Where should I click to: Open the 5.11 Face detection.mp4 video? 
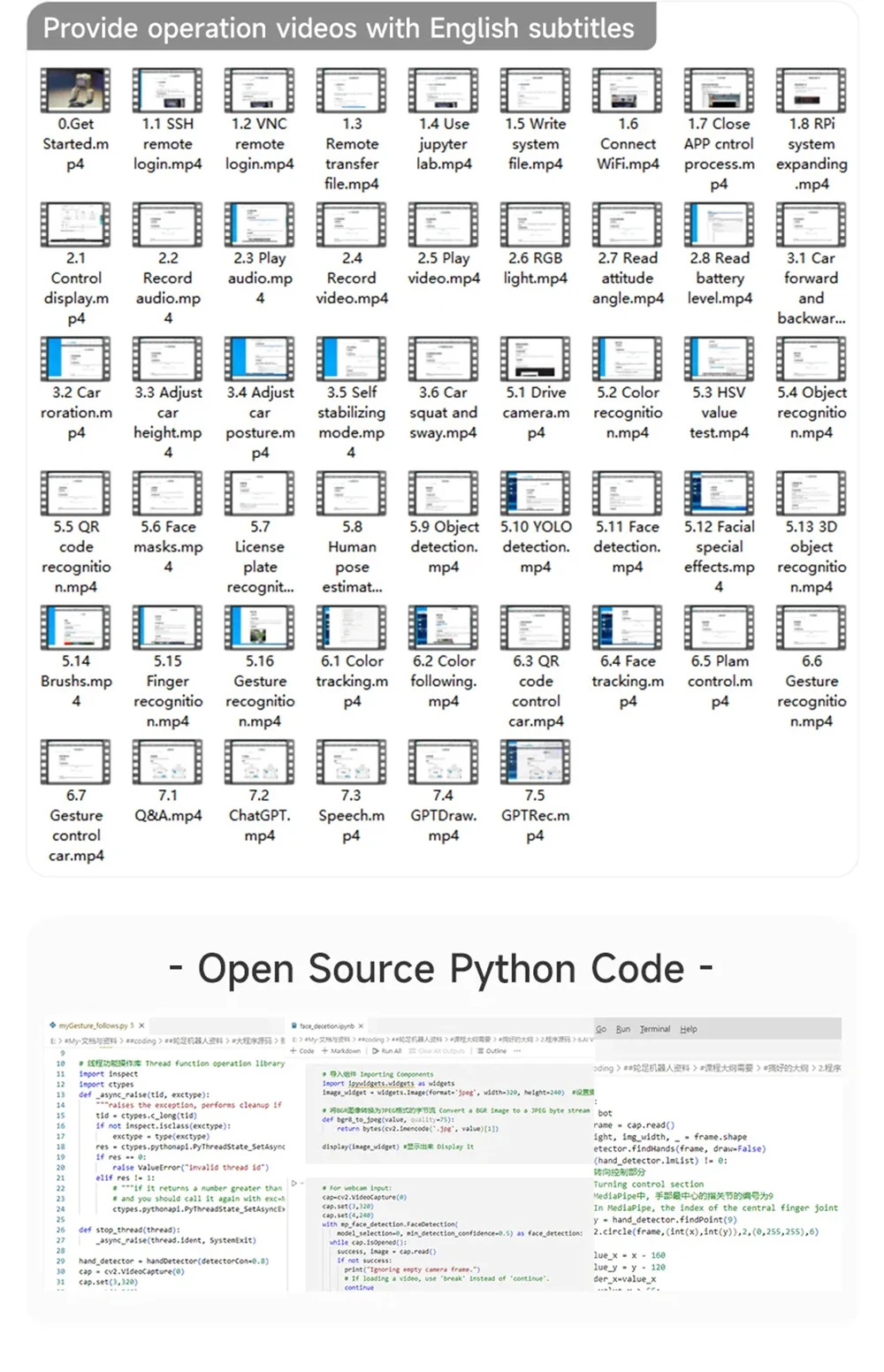(x=628, y=493)
